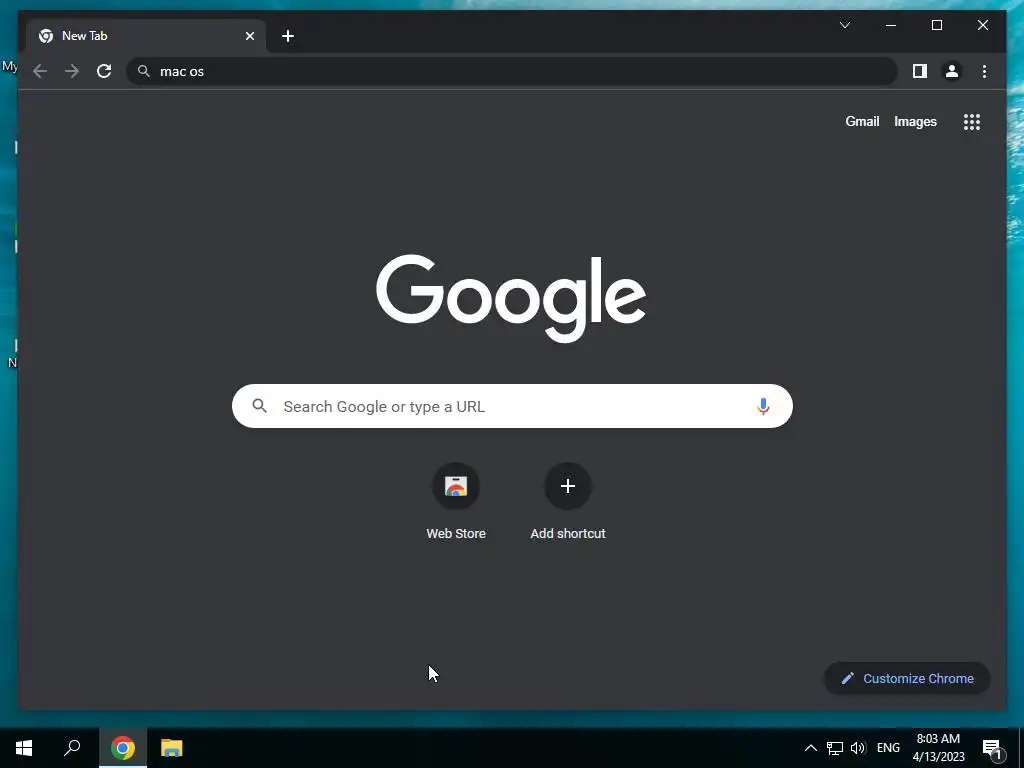The width and height of the screenshot is (1024, 768).
Task: Click ENG language indicator
Action: [x=888, y=748]
